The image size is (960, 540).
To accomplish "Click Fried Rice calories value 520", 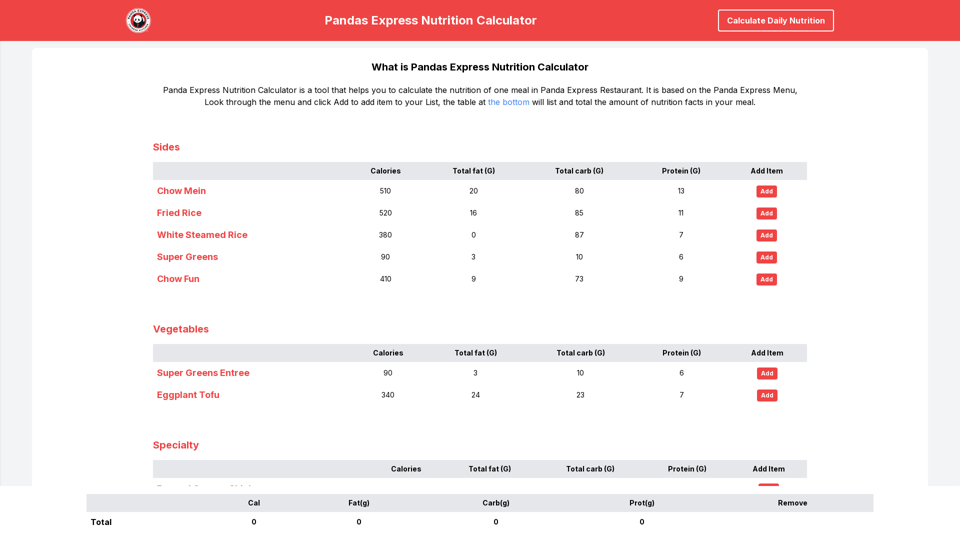I will tap(385, 213).
